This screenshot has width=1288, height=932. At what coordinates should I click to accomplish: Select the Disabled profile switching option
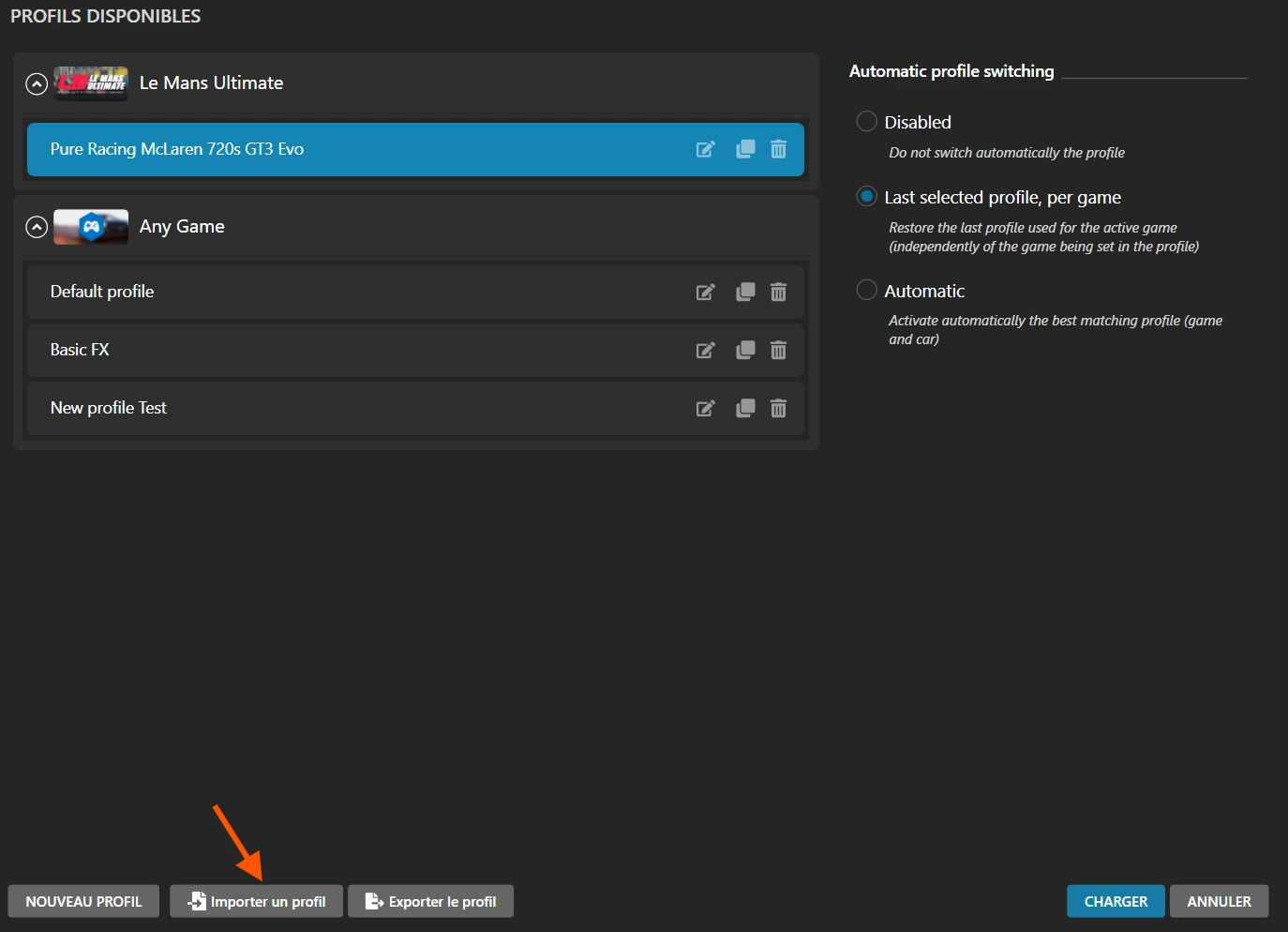(x=867, y=122)
